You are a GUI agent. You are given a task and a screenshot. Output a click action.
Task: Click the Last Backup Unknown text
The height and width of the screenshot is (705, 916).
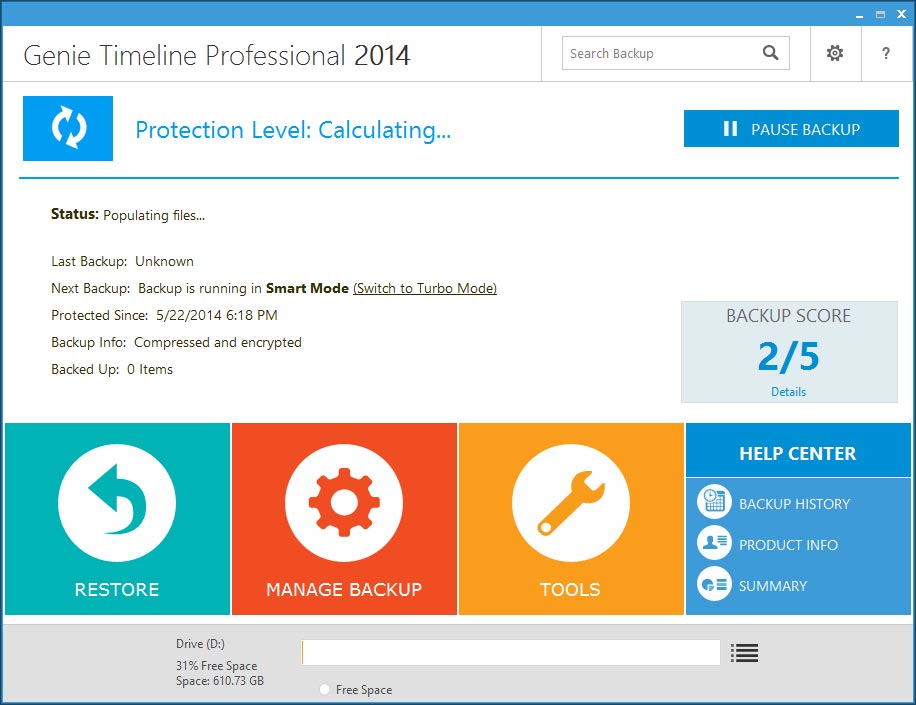[123, 261]
